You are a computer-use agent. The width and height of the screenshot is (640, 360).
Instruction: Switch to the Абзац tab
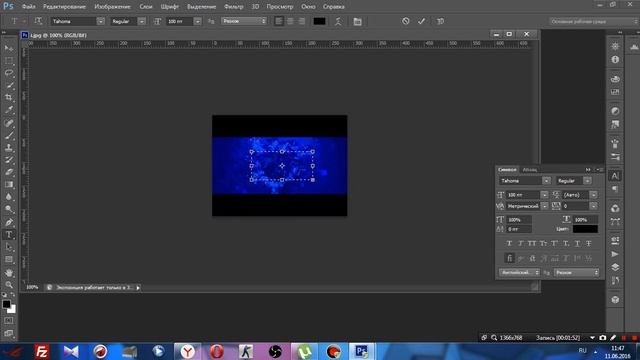530,169
